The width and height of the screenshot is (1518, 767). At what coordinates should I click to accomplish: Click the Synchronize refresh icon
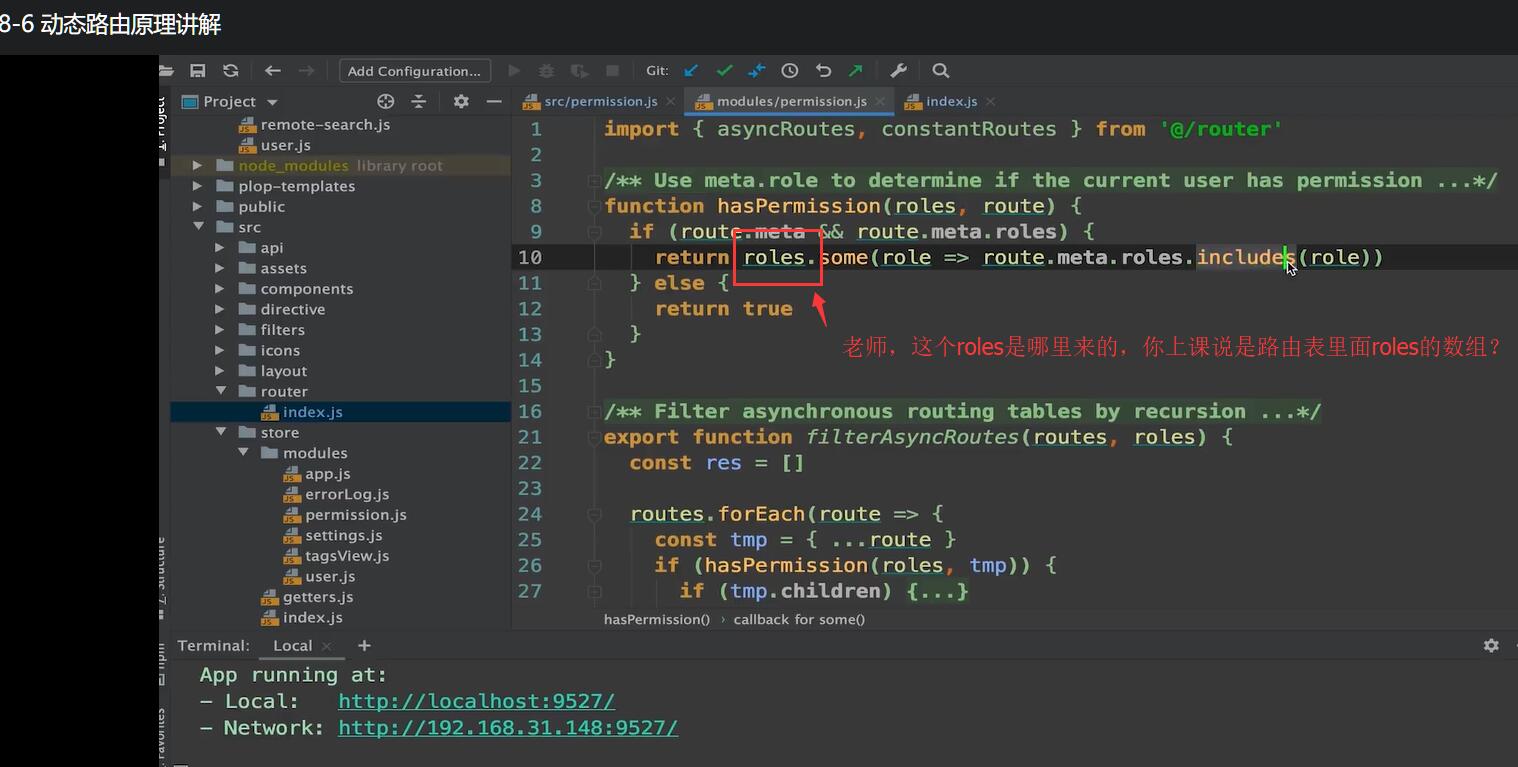[231, 71]
